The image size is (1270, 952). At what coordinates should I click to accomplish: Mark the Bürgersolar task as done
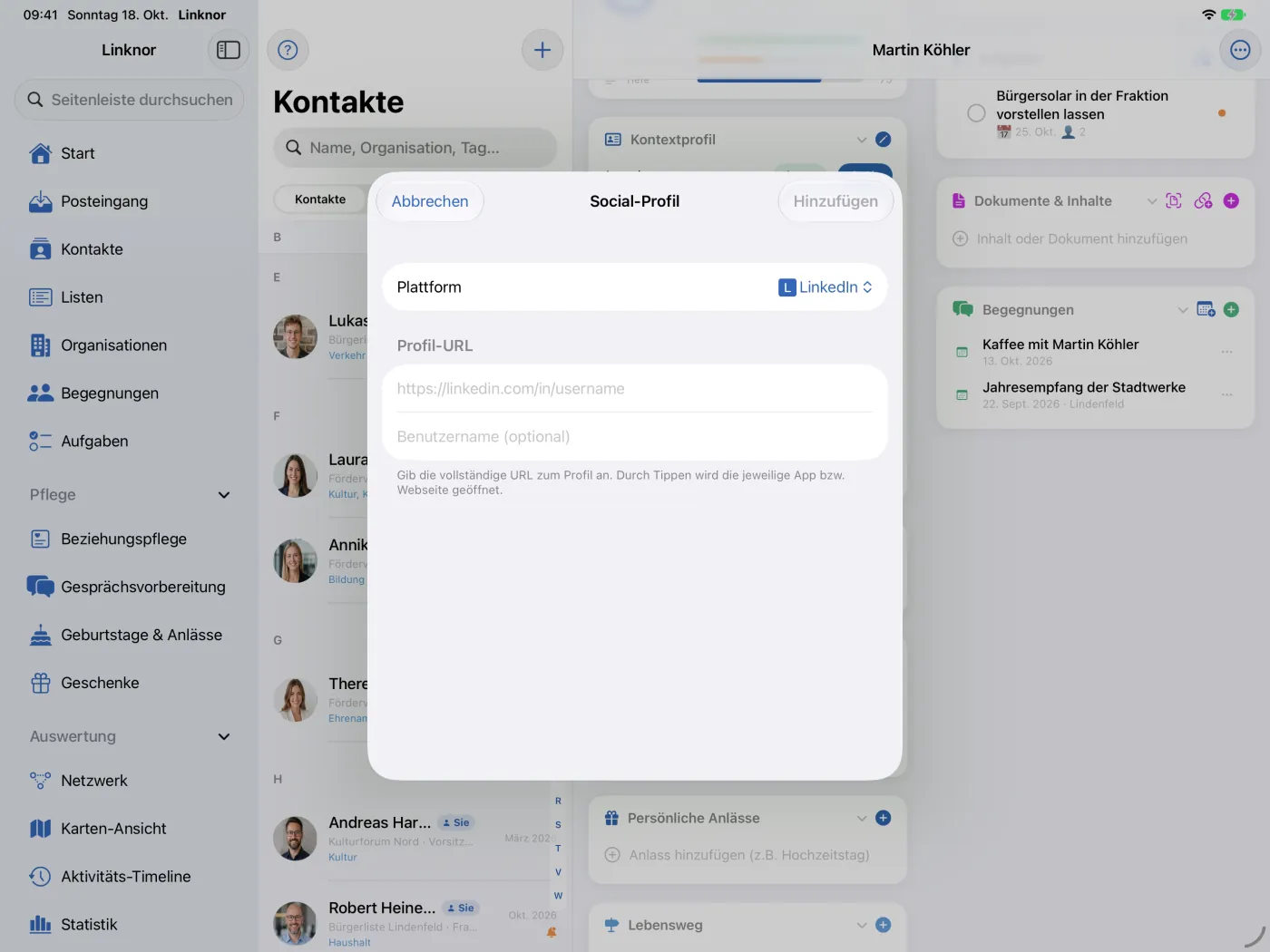click(976, 113)
